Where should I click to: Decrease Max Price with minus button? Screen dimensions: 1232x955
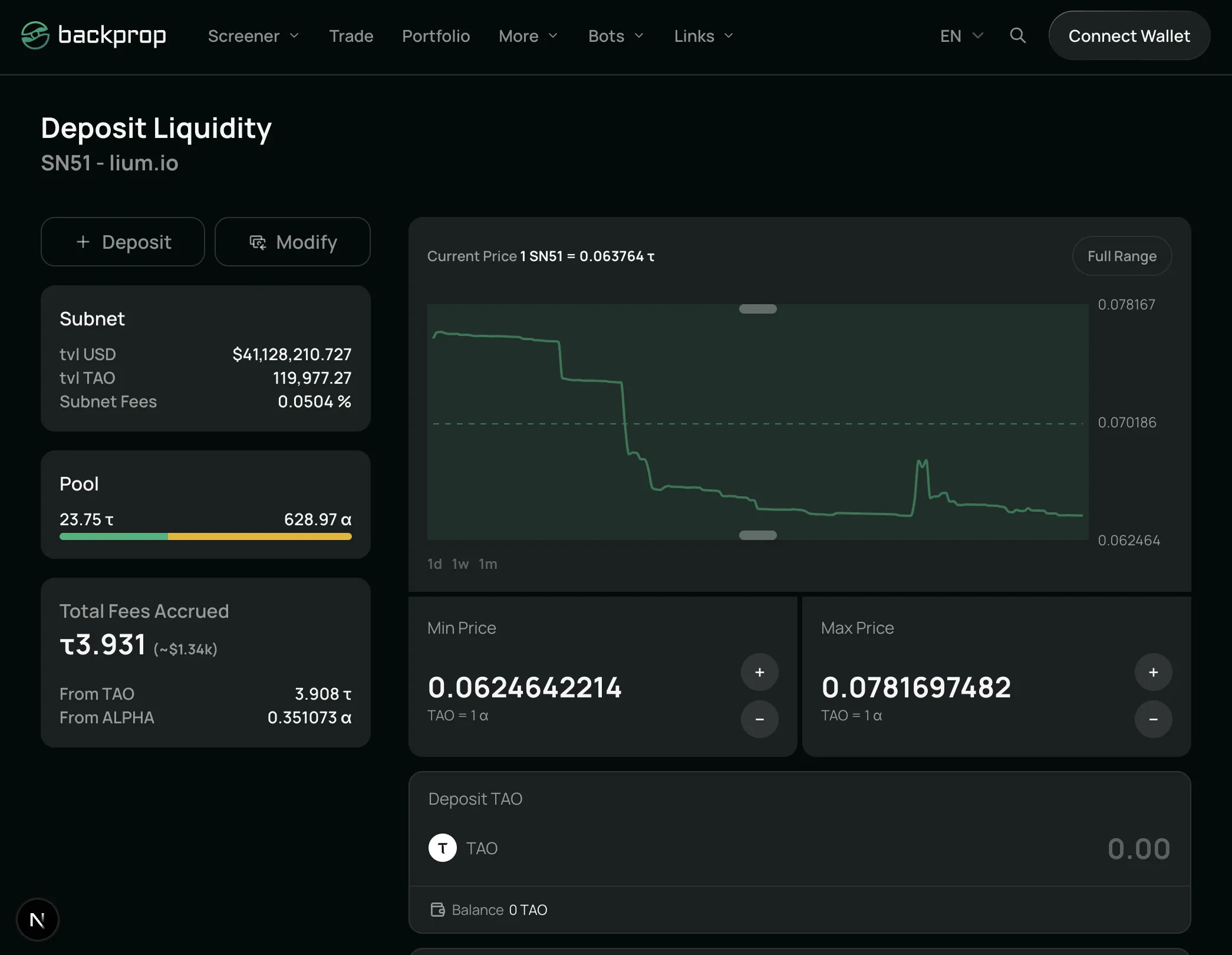pos(1153,719)
